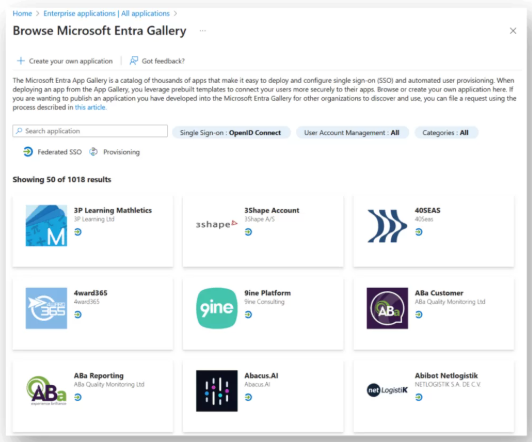Focus the Search application field
The width and height of the screenshot is (532, 442).
point(90,131)
